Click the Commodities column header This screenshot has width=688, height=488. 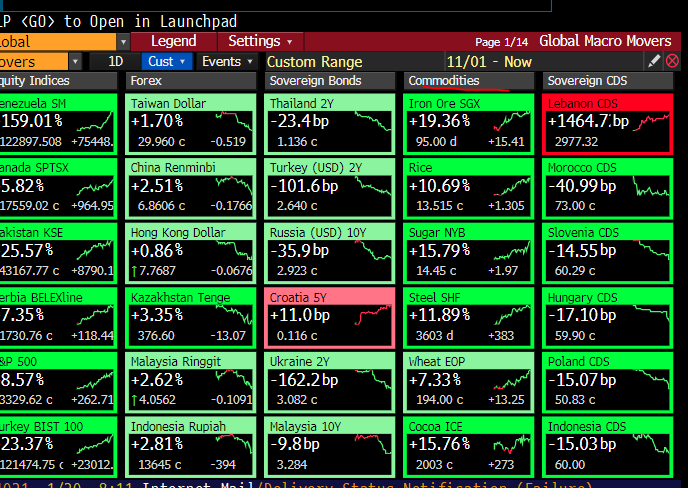468,81
